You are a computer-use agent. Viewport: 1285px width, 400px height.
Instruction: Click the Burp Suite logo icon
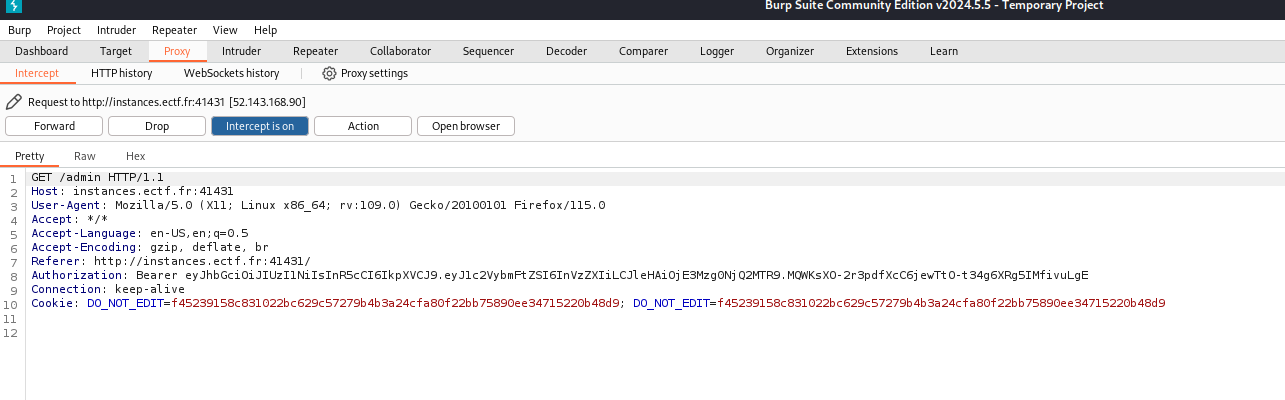[x=13, y=8]
